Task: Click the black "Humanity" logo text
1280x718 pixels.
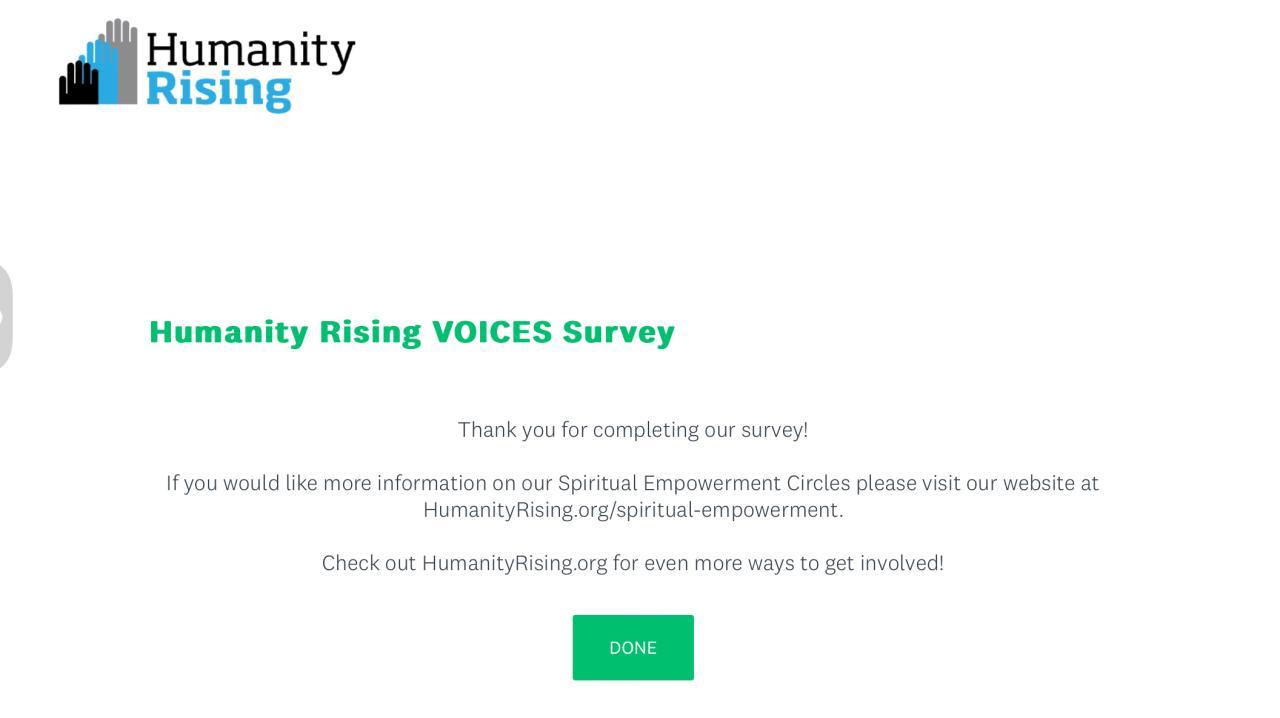Action: (x=250, y=51)
